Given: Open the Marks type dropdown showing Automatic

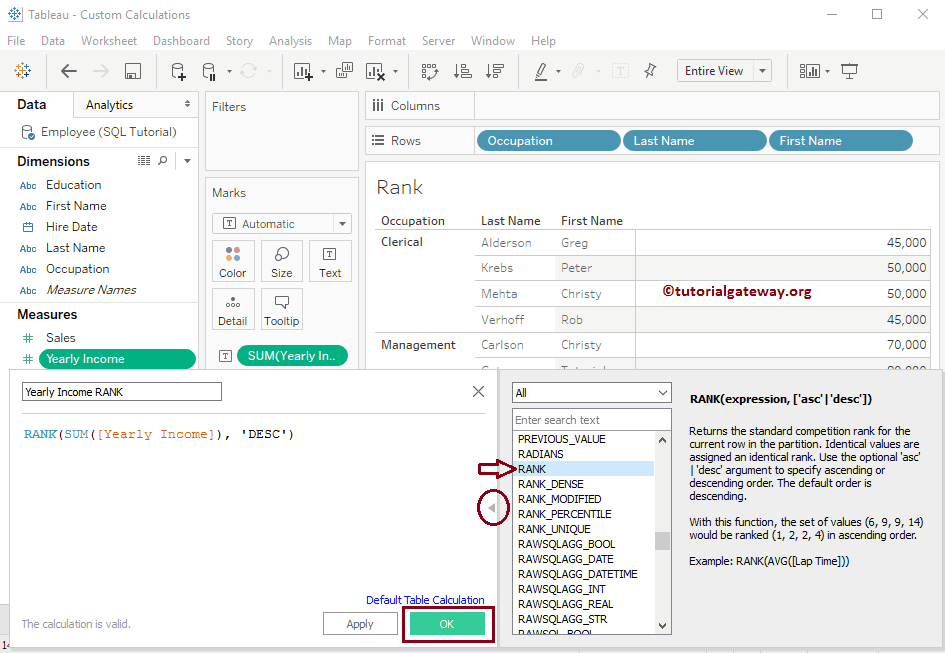Looking at the screenshot, I should [x=281, y=223].
